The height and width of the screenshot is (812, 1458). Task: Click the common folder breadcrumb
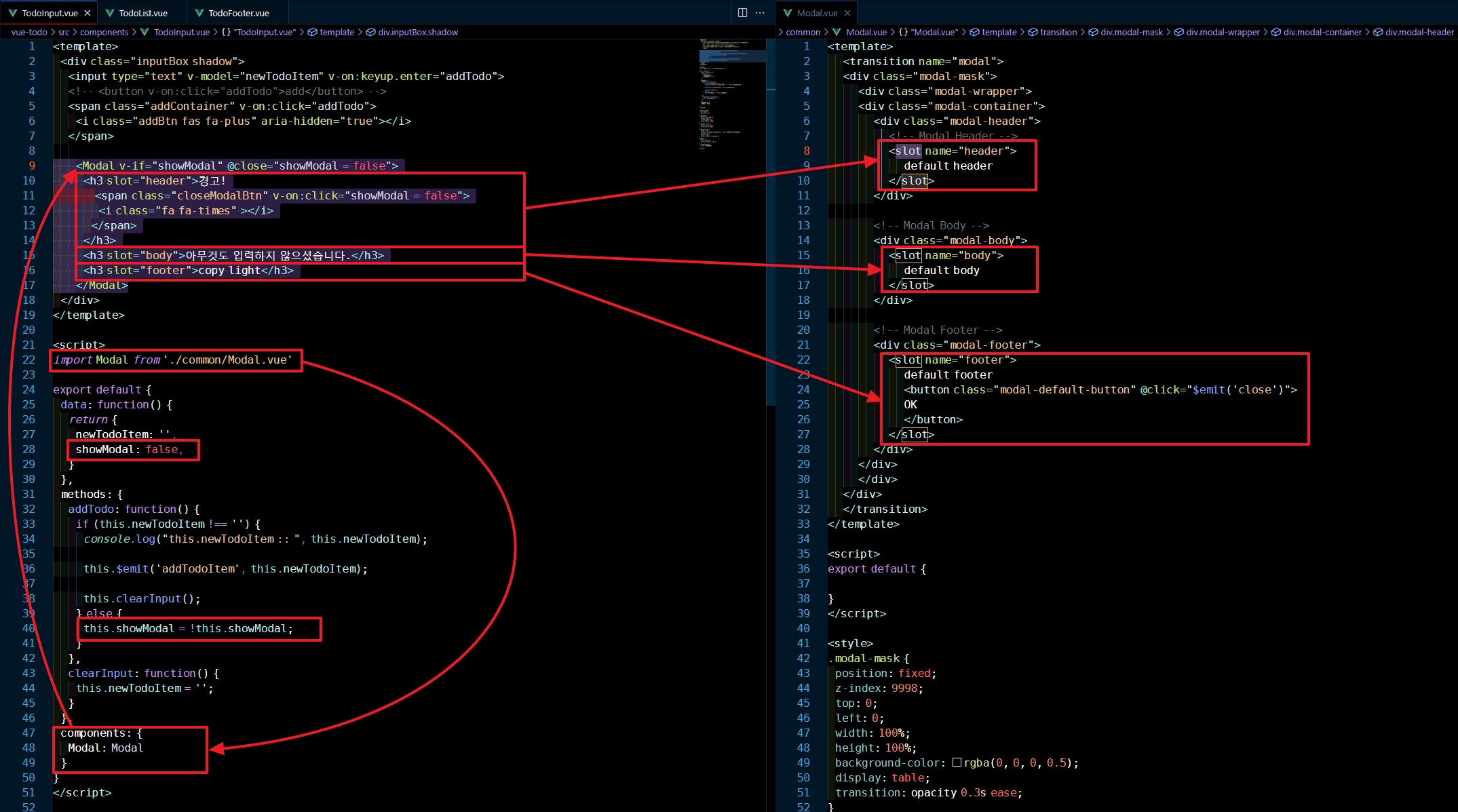(803, 32)
